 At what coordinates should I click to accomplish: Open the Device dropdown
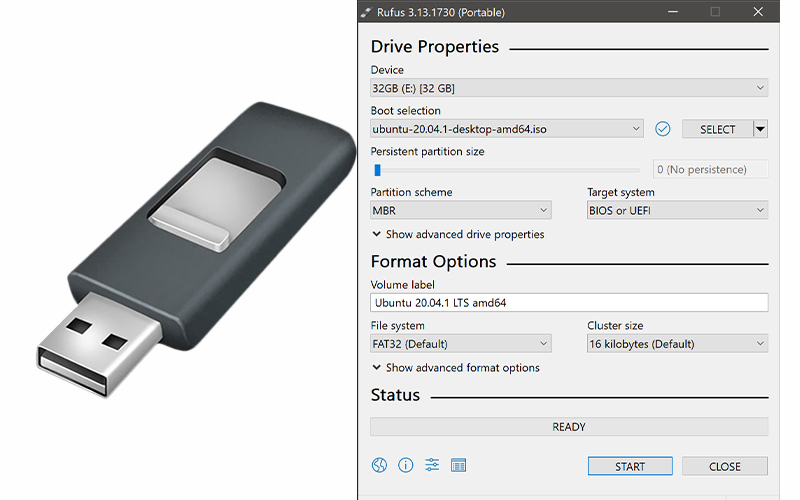pyautogui.click(x=569, y=88)
